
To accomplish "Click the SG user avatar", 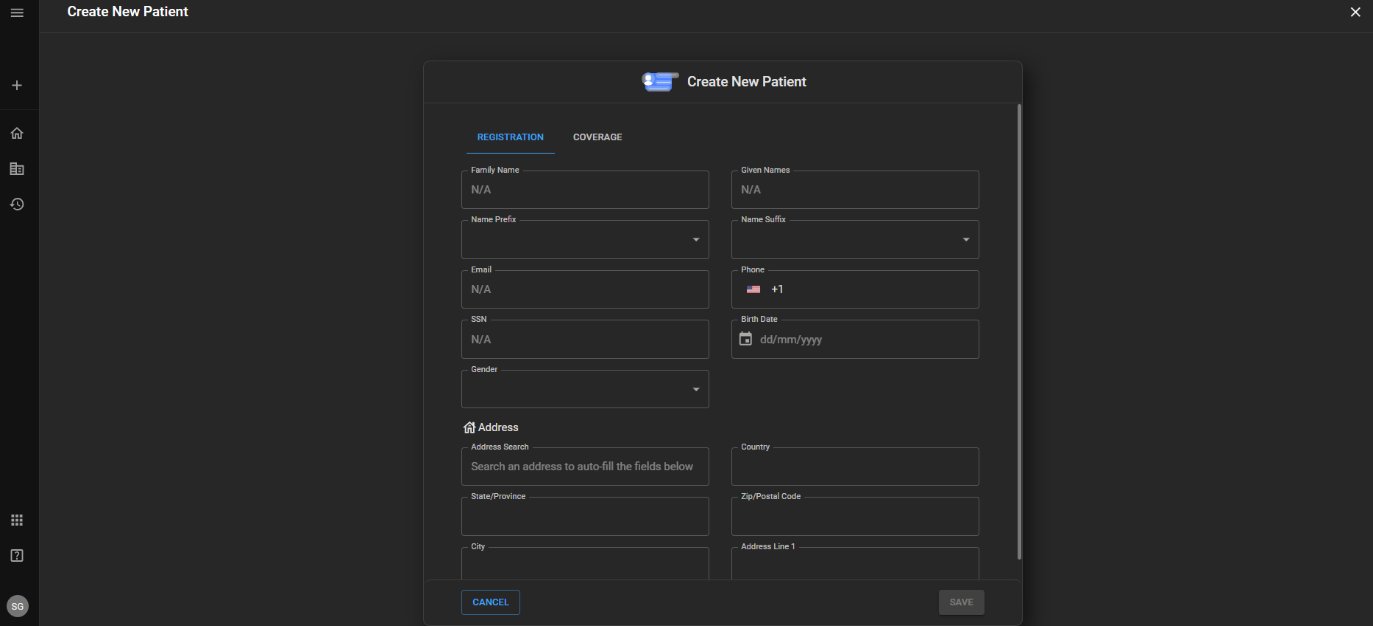I will (x=17, y=606).
